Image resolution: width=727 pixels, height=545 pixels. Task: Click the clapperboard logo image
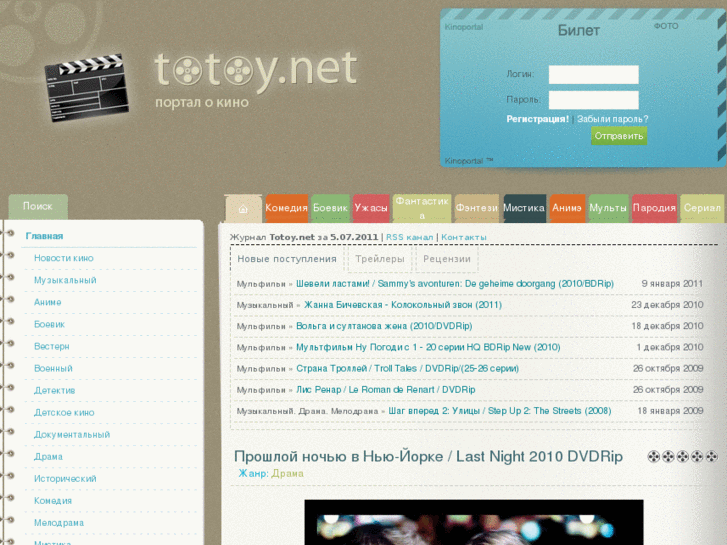[86, 87]
